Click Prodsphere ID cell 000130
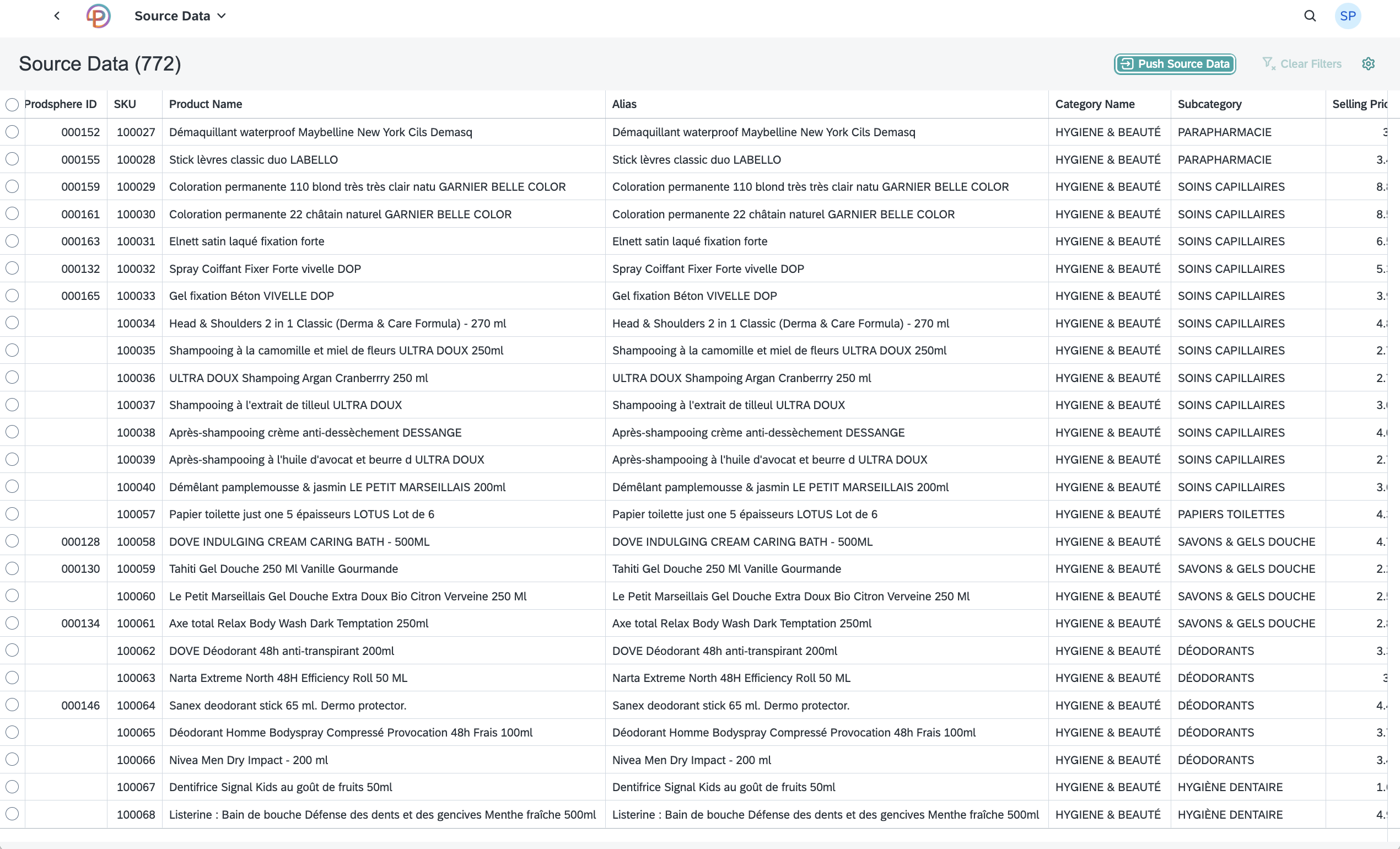 coord(80,569)
